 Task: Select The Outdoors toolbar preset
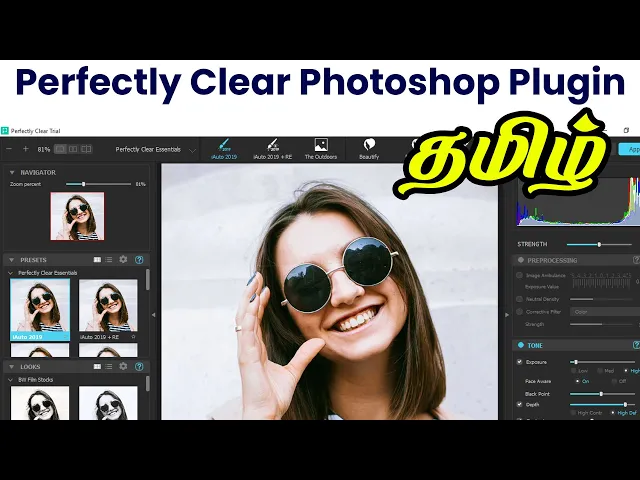pos(321,149)
